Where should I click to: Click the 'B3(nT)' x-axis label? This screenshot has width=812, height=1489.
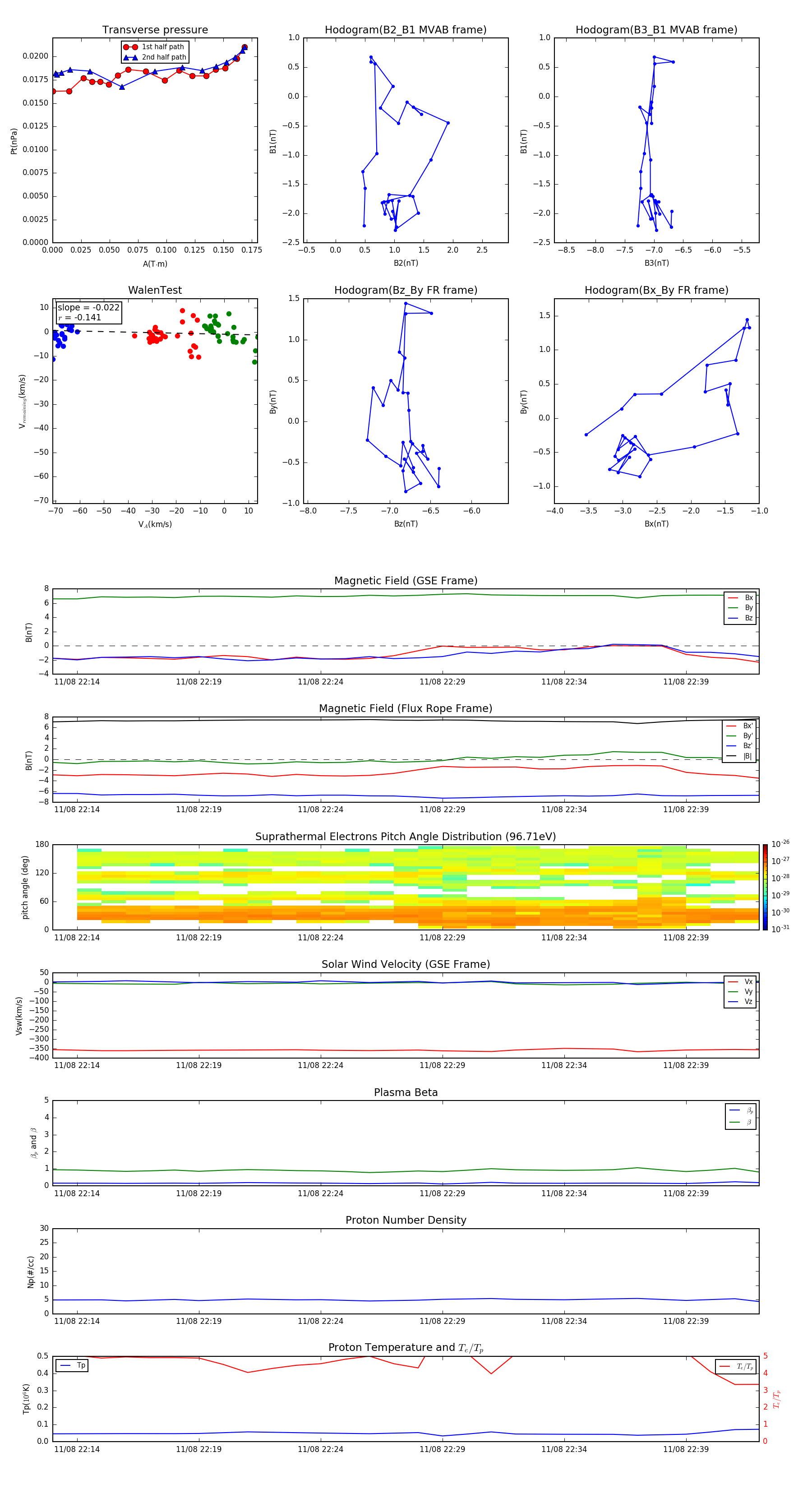pyautogui.click(x=656, y=264)
